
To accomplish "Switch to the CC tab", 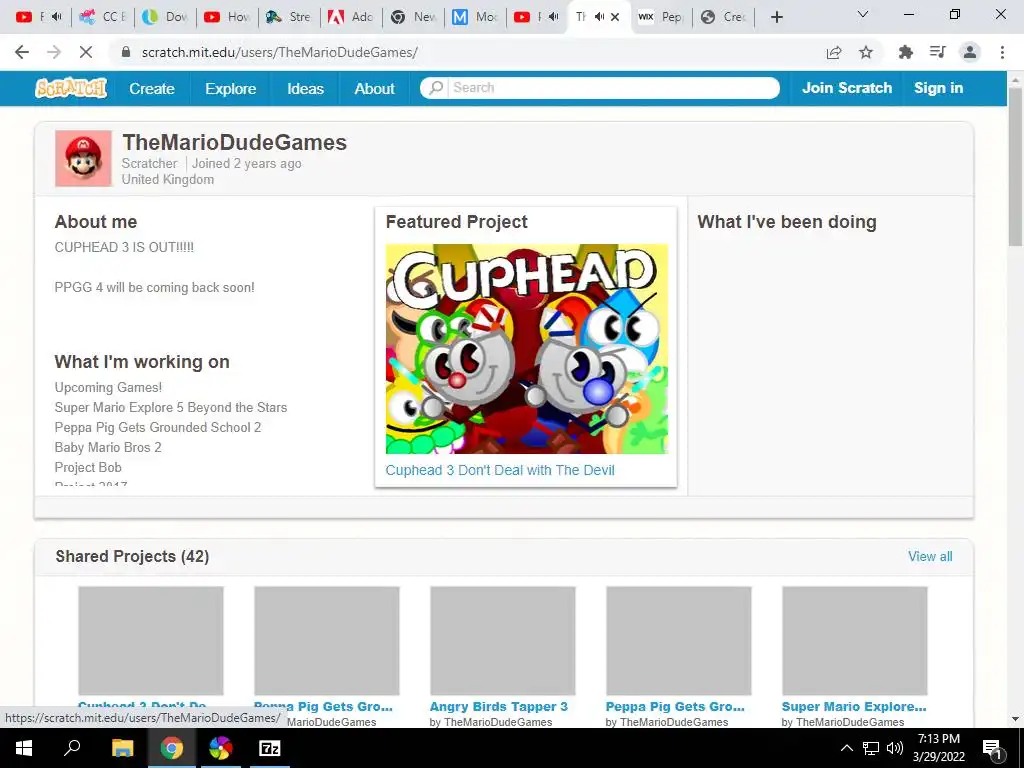I will [103, 17].
